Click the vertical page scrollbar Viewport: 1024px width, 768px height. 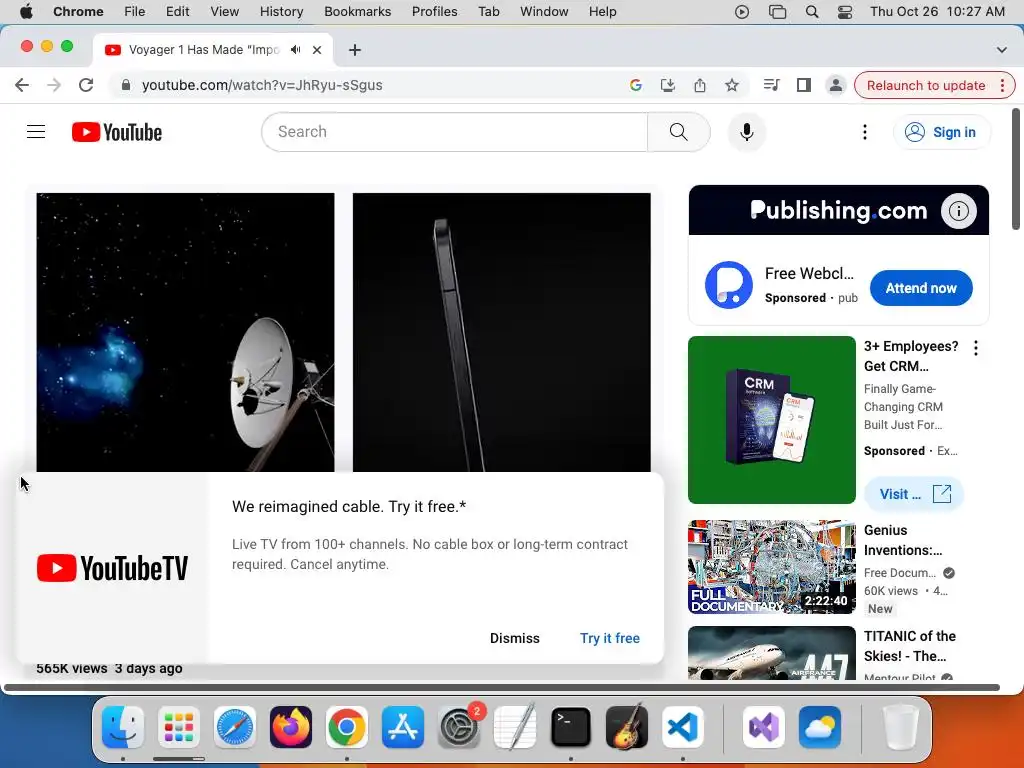click(x=1016, y=170)
